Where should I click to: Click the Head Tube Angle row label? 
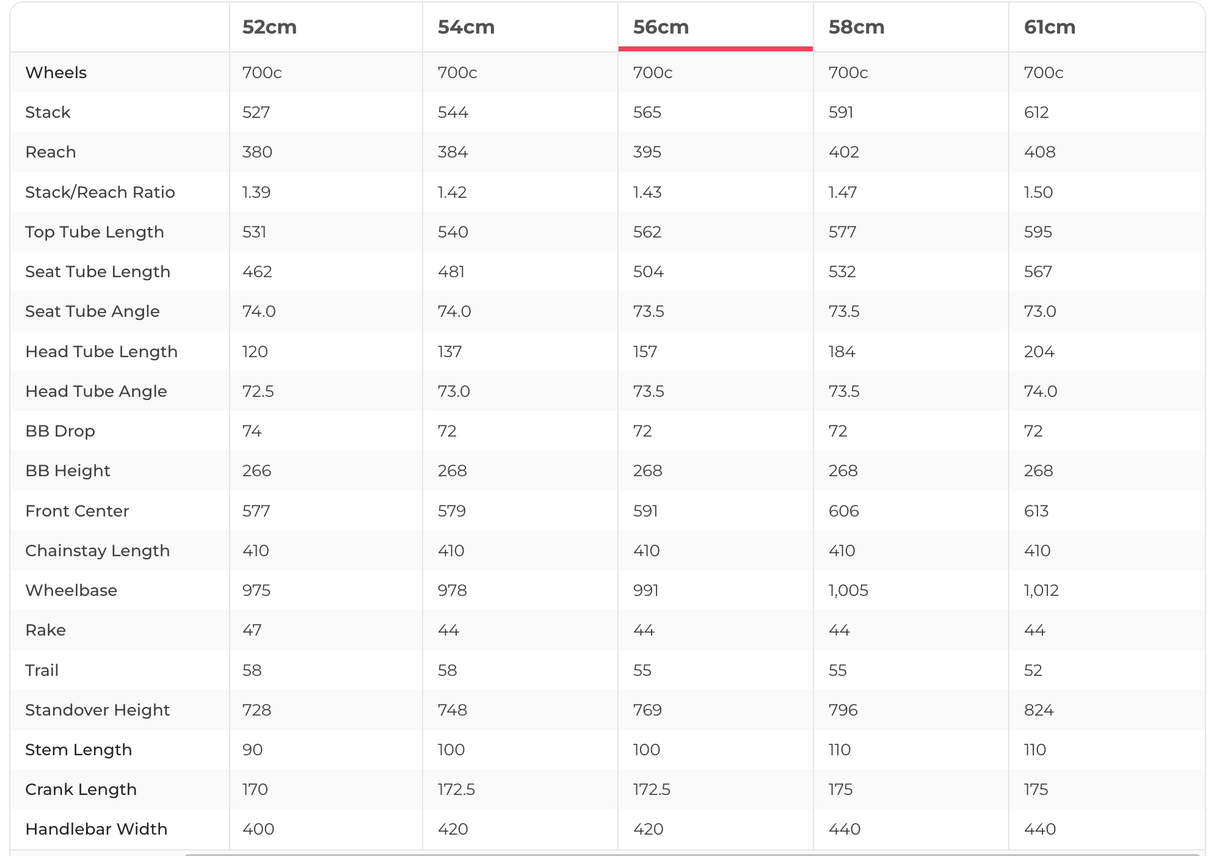coord(96,391)
